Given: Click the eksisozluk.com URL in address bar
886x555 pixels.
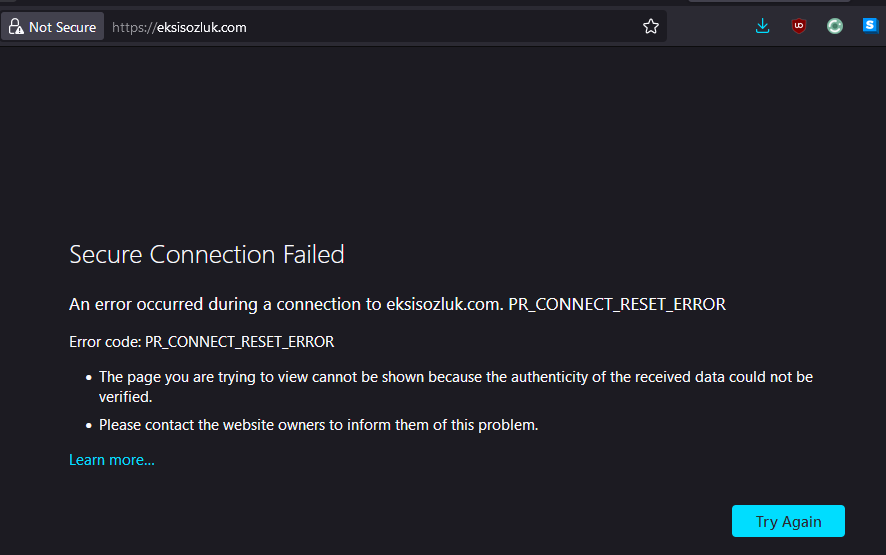Looking at the screenshot, I should (201, 27).
